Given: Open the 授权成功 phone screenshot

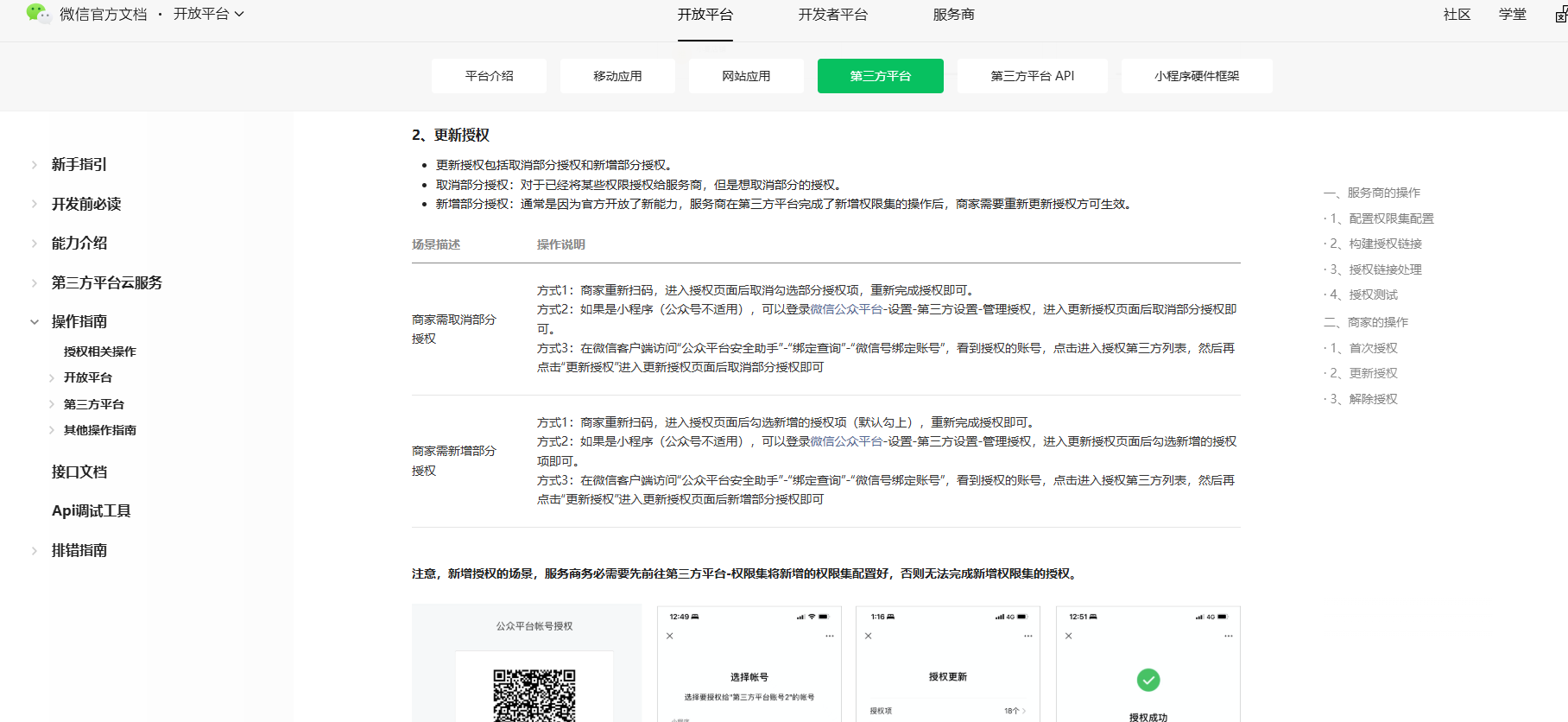Looking at the screenshot, I should [x=1148, y=664].
